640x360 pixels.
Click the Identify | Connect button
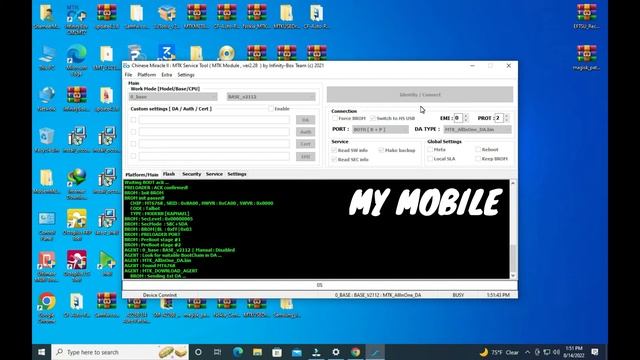[420, 95]
